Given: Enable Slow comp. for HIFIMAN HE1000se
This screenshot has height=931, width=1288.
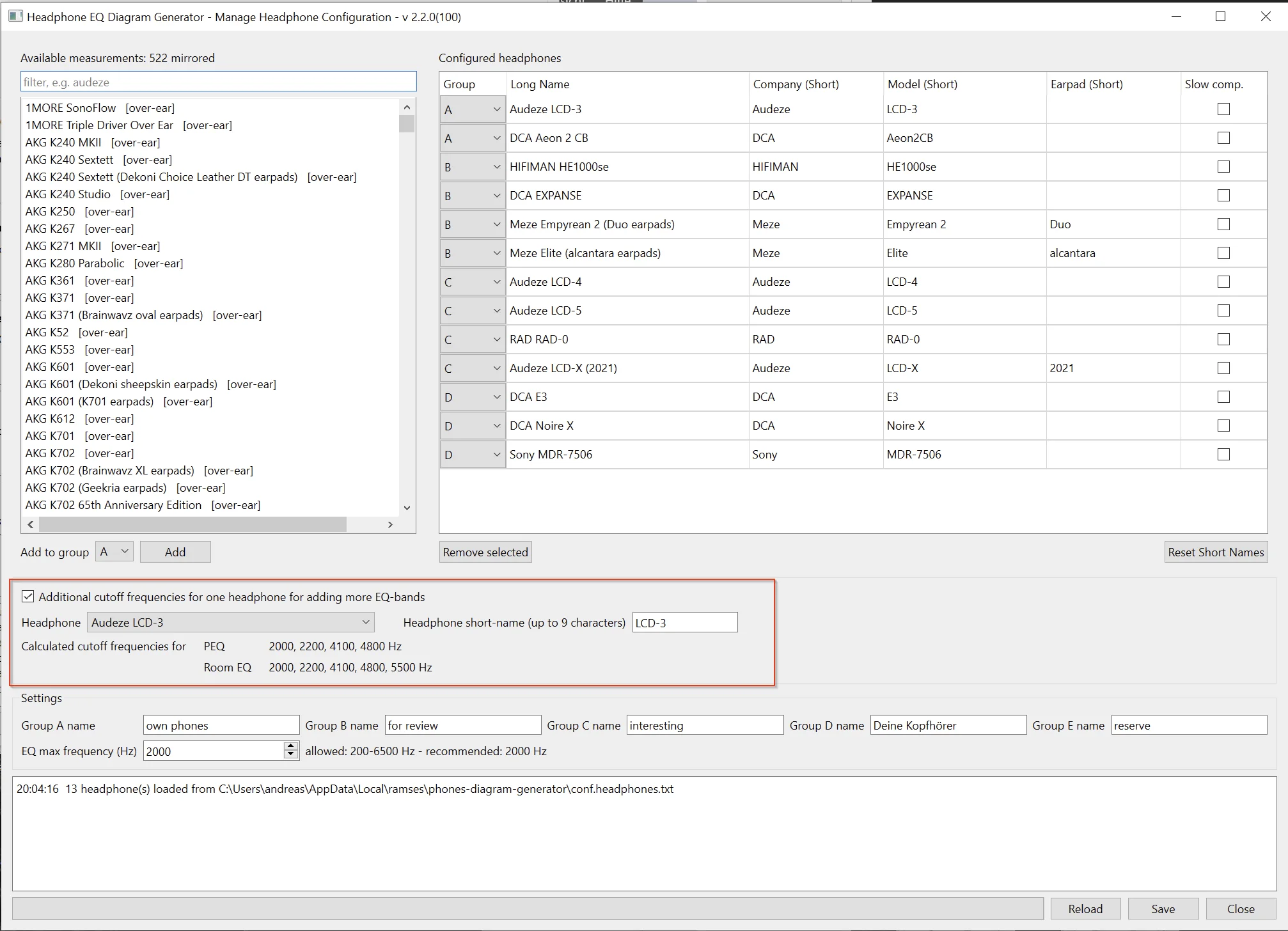Looking at the screenshot, I should coord(1223,167).
